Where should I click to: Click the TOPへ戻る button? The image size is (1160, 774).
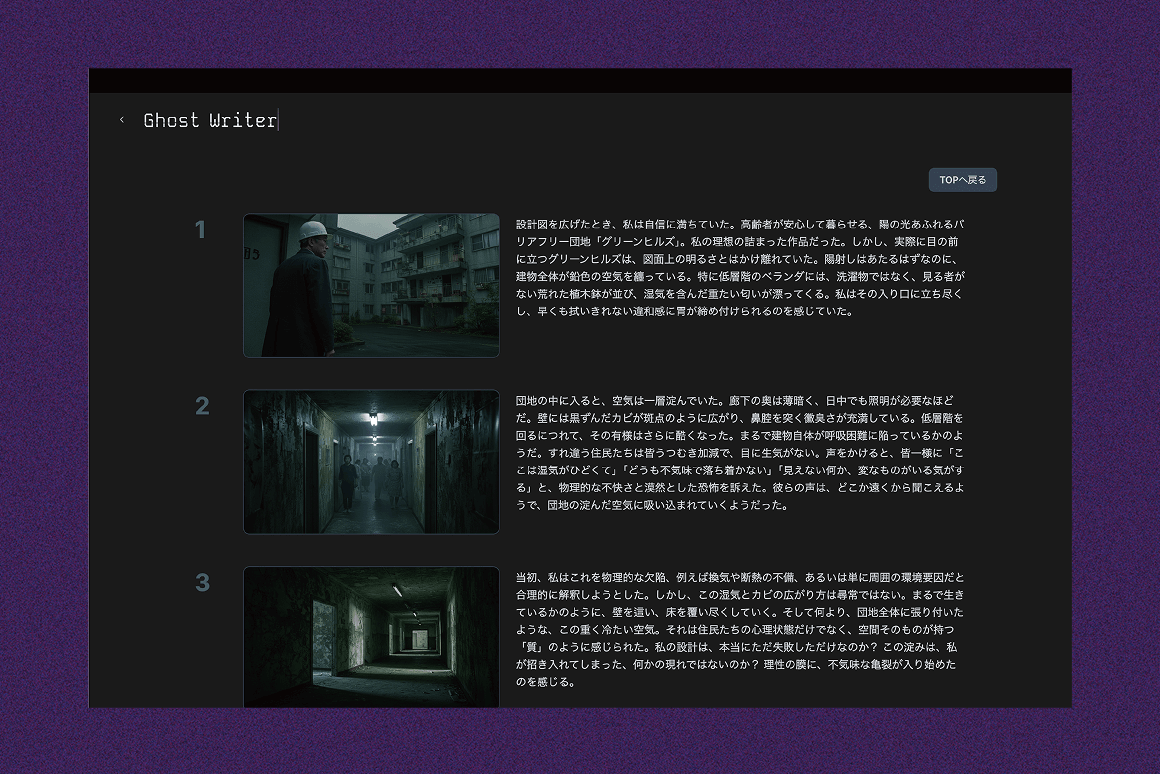click(x=962, y=180)
